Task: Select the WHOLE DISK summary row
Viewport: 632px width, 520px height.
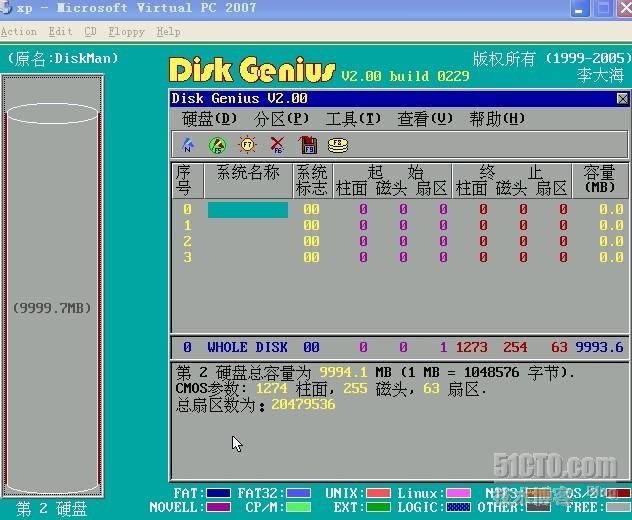Action: [399, 347]
